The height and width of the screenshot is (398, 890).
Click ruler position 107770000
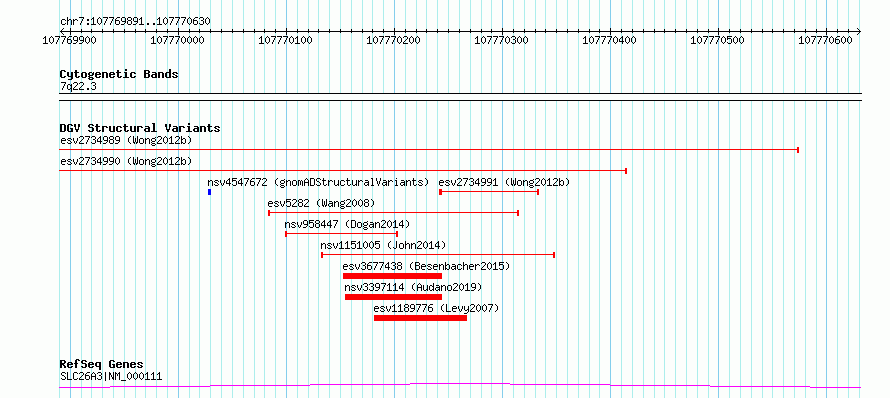click(178, 40)
